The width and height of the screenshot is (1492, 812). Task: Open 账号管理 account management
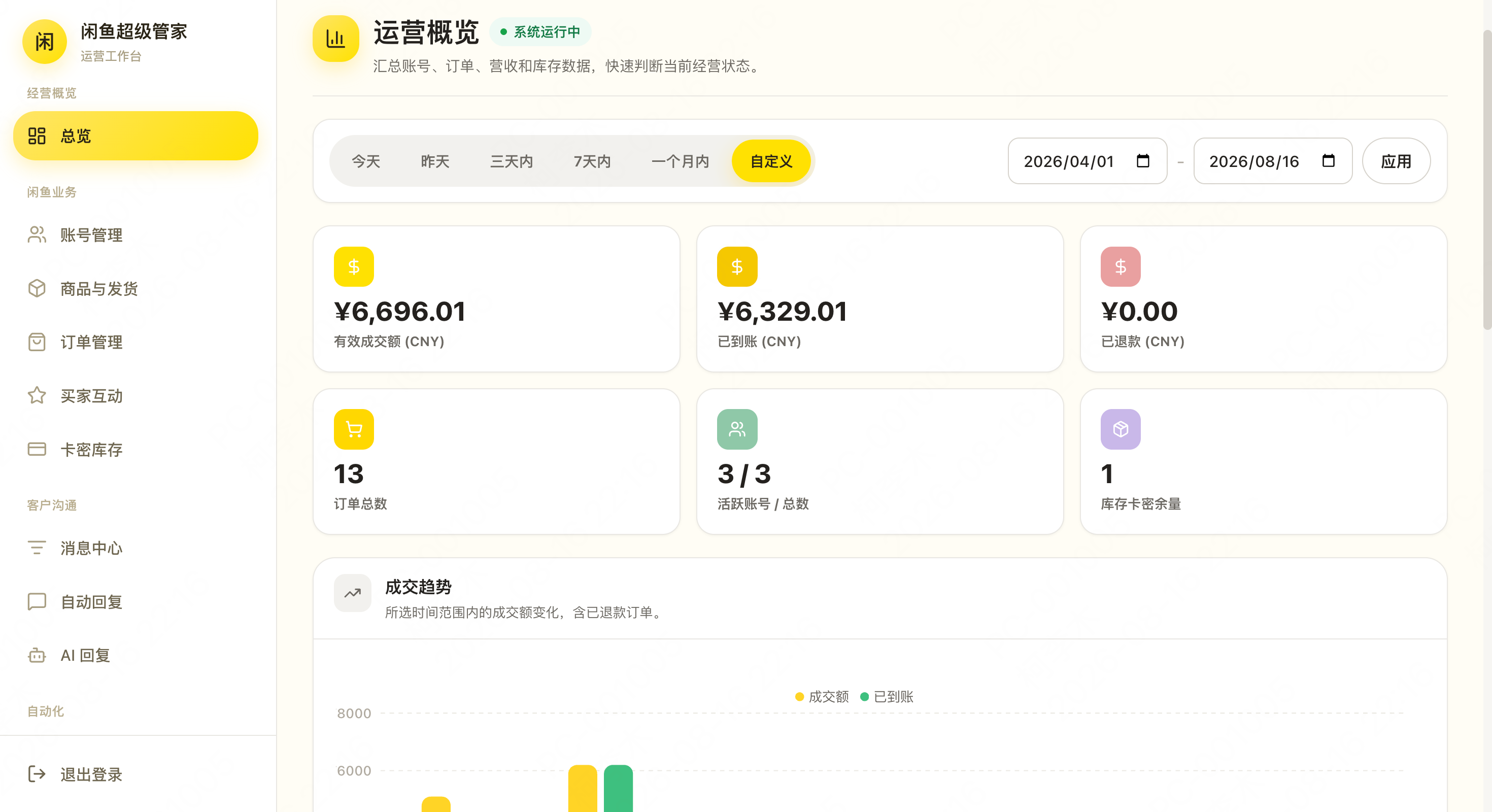pyautogui.click(x=135, y=234)
